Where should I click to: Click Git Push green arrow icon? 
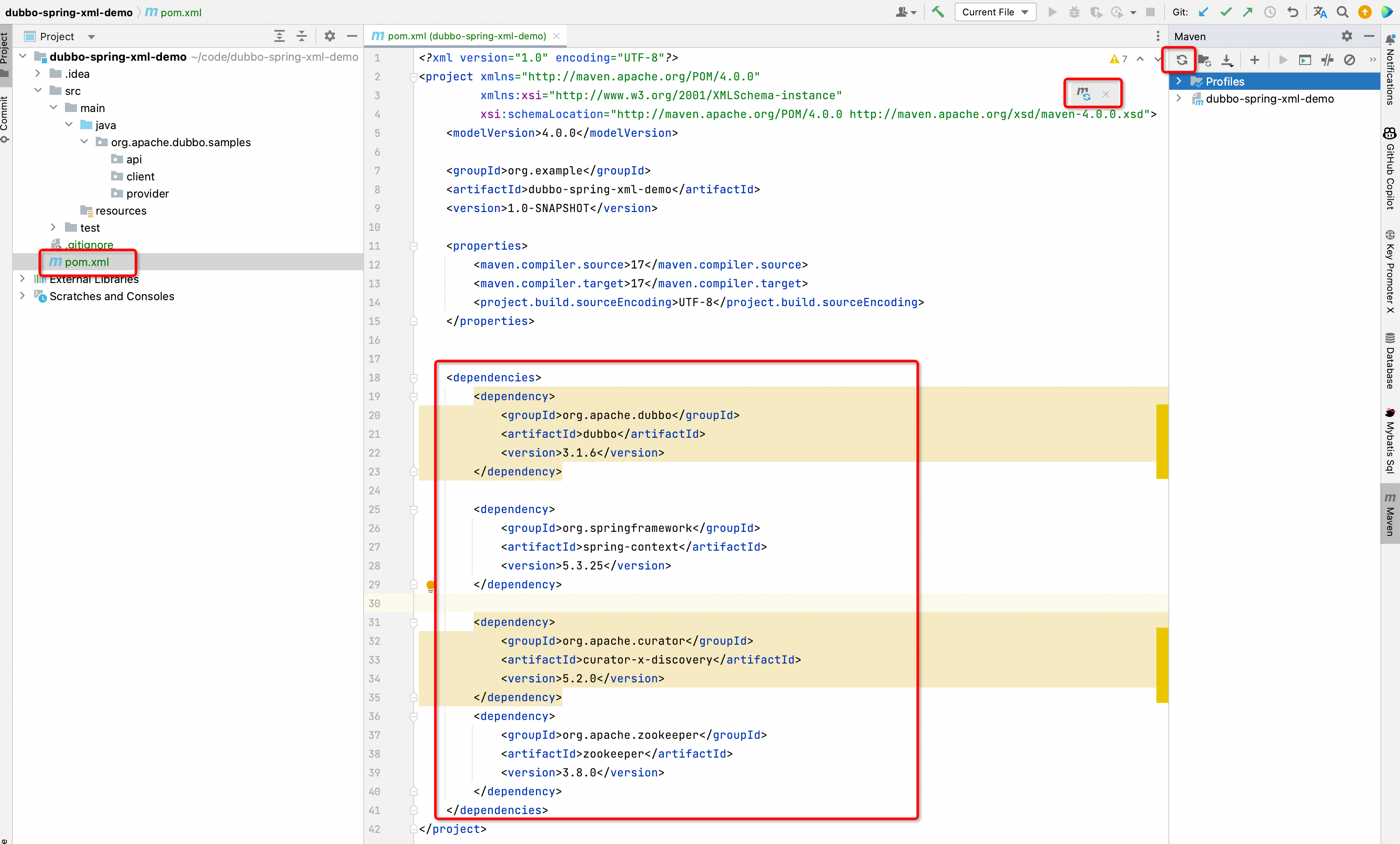pos(1248,12)
